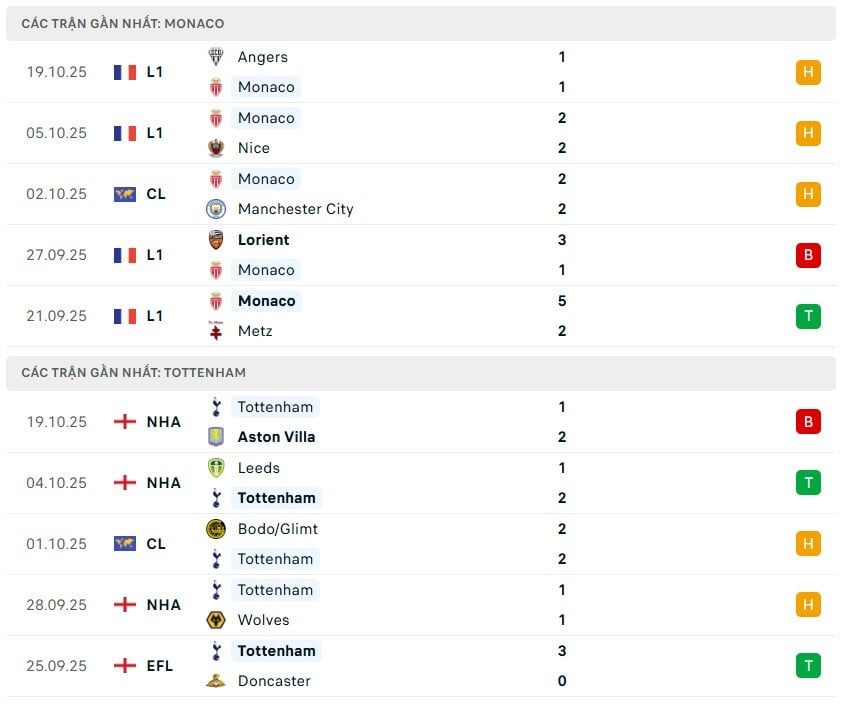Click the Aston Villa crest icon
This screenshot has height=709, width=844.
(x=216, y=437)
